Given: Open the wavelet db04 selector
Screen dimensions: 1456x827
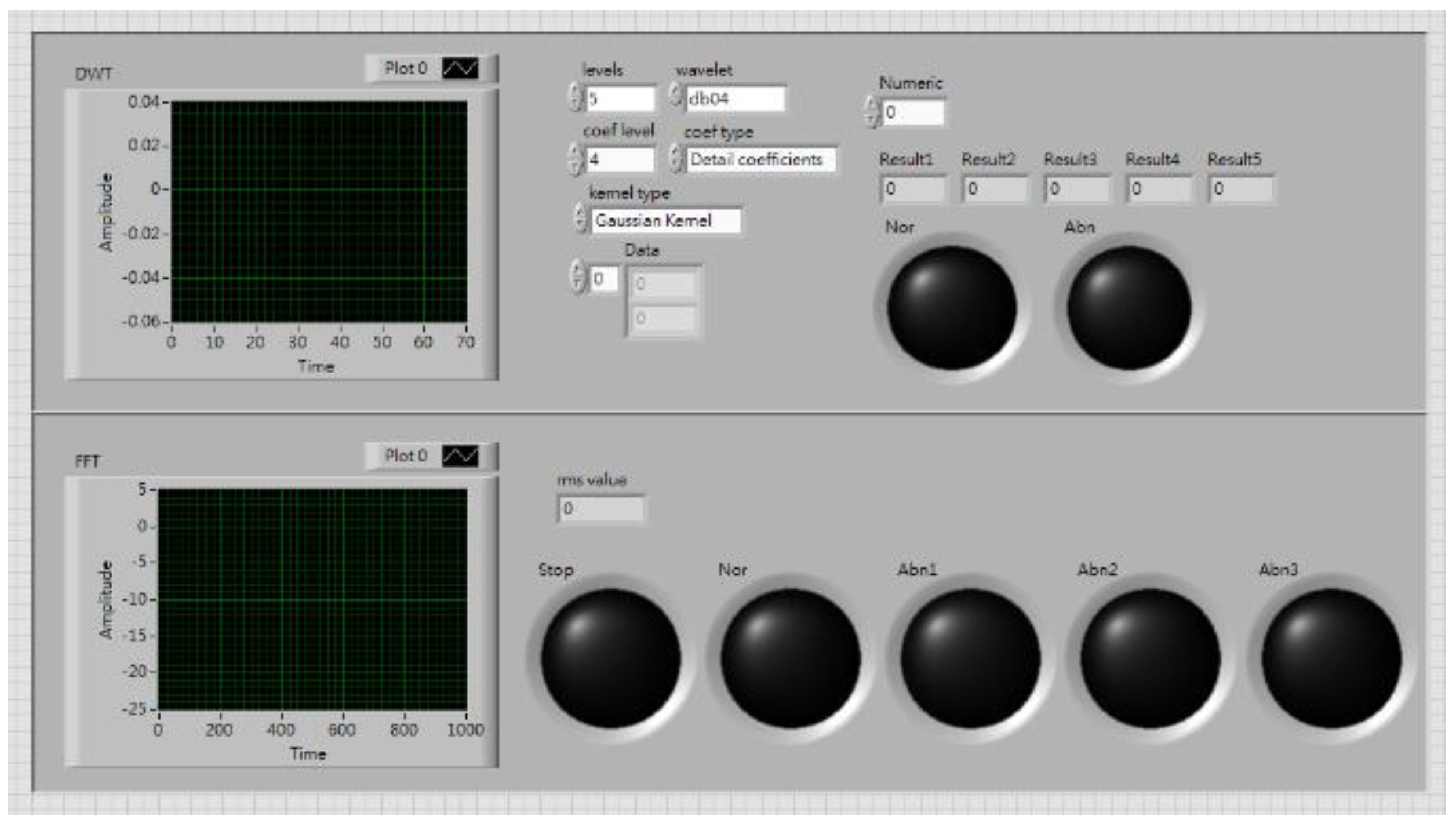Looking at the screenshot, I should click(x=735, y=99).
